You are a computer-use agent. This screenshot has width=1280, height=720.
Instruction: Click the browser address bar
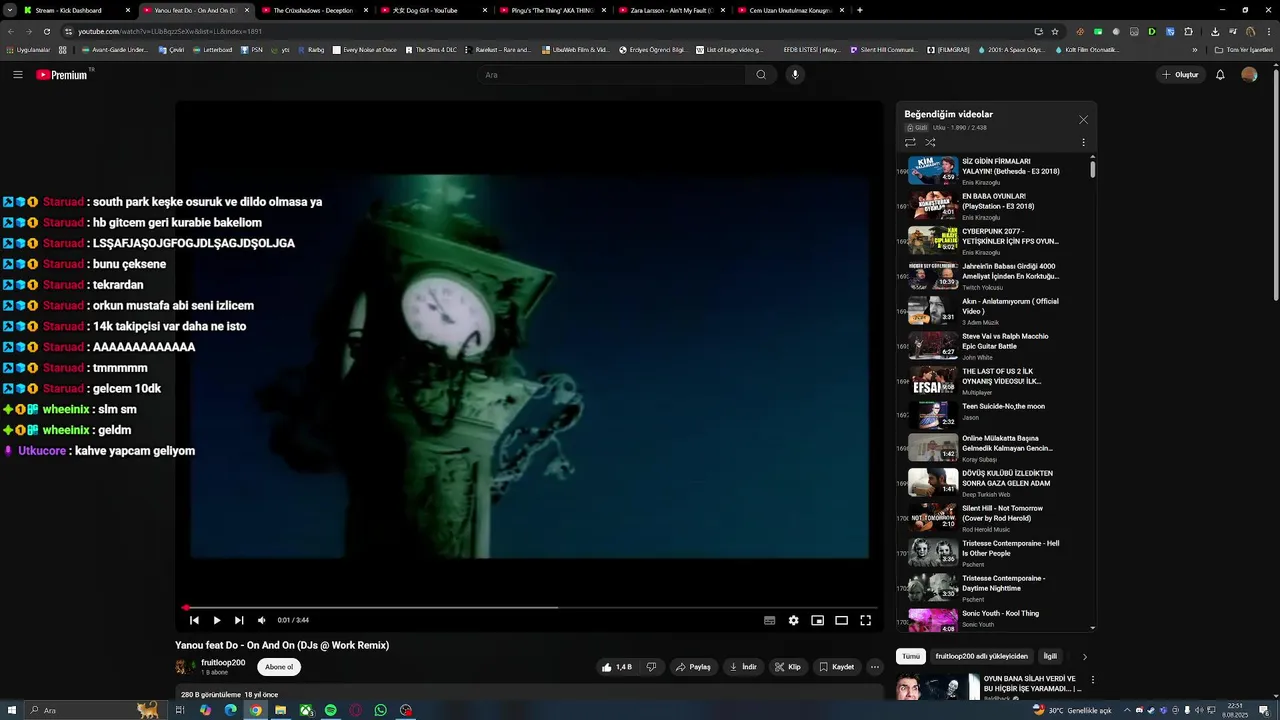click(550, 31)
